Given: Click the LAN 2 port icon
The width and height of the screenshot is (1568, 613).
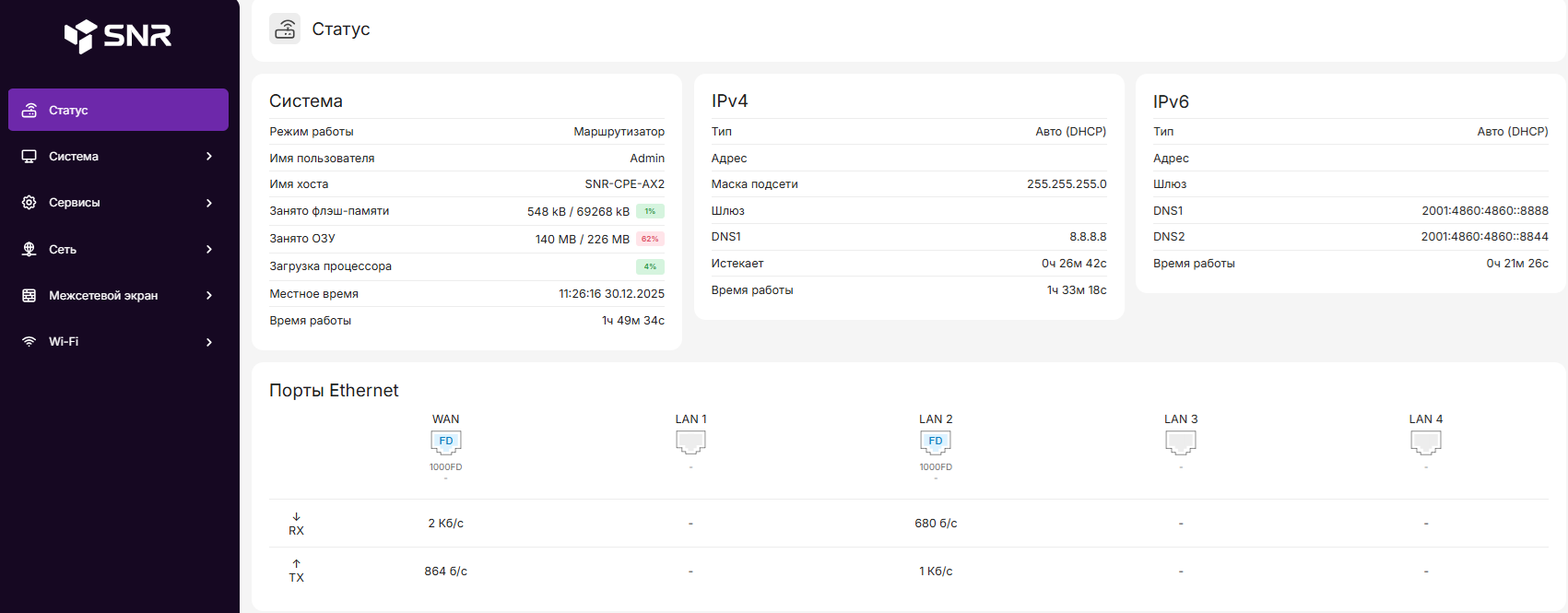Looking at the screenshot, I should point(936,442).
